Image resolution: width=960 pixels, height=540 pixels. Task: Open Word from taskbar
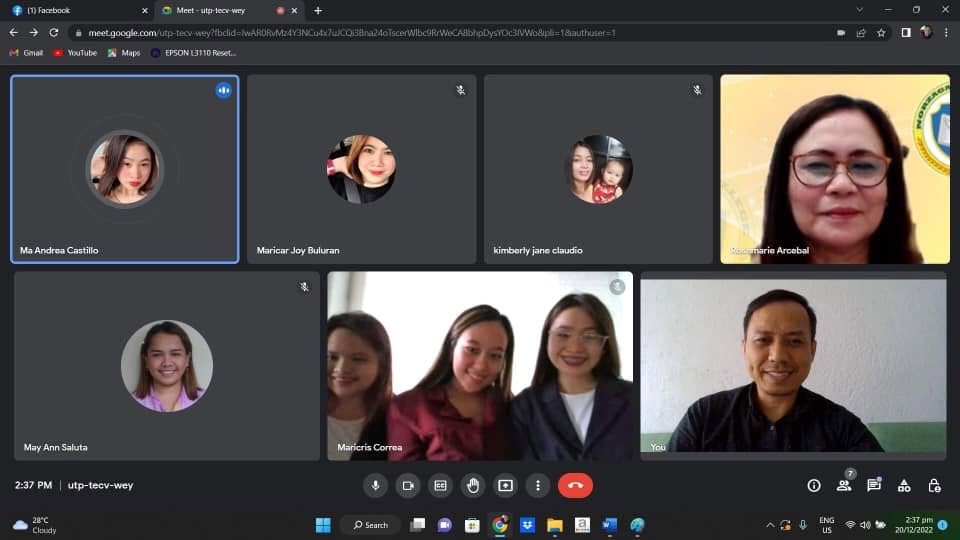609,525
